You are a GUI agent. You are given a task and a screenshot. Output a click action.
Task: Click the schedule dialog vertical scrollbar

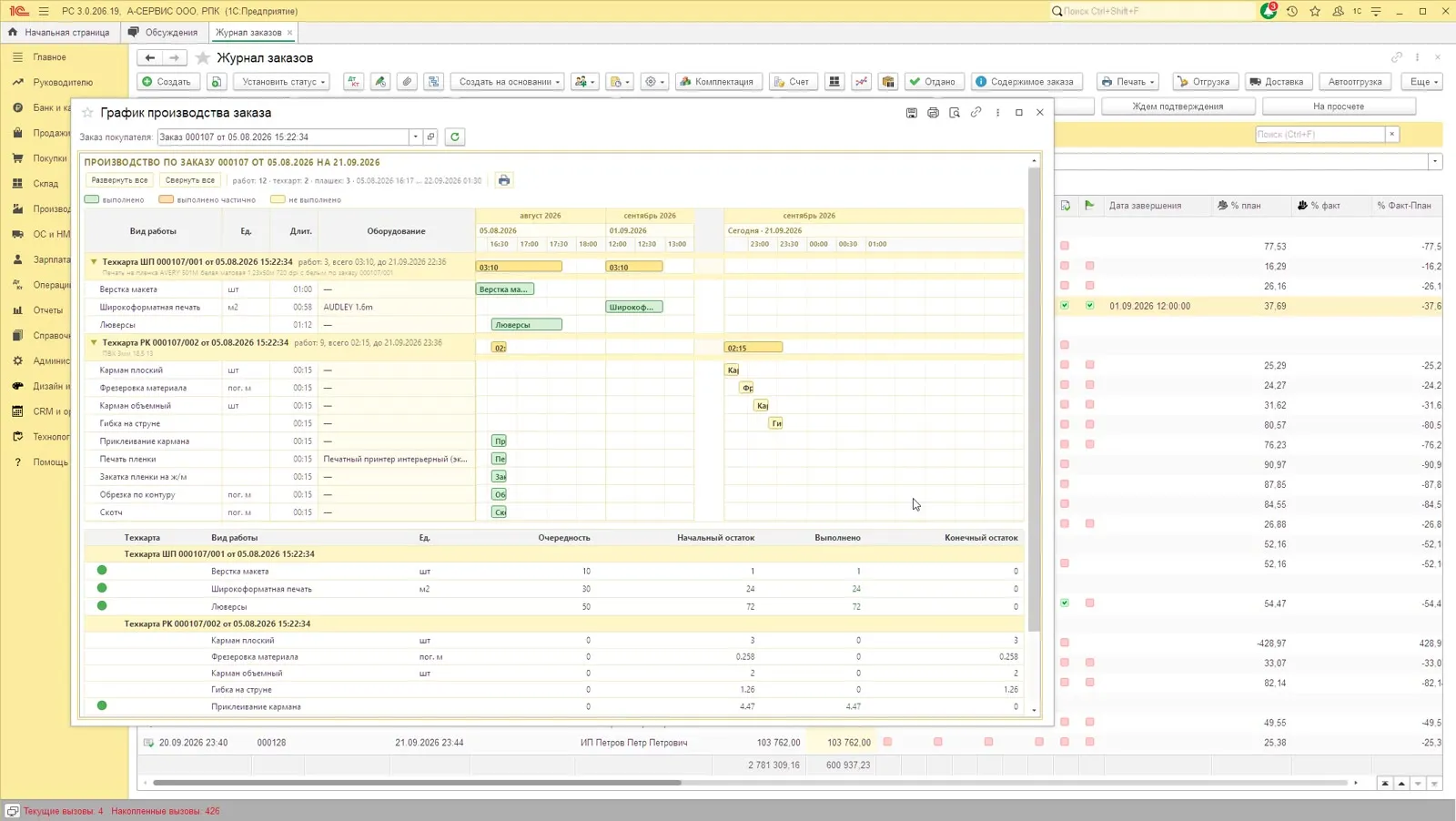click(x=1034, y=400)
